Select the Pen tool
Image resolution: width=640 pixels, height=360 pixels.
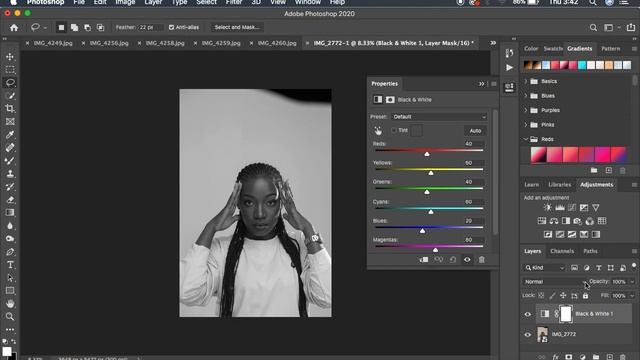pos(10,252)
